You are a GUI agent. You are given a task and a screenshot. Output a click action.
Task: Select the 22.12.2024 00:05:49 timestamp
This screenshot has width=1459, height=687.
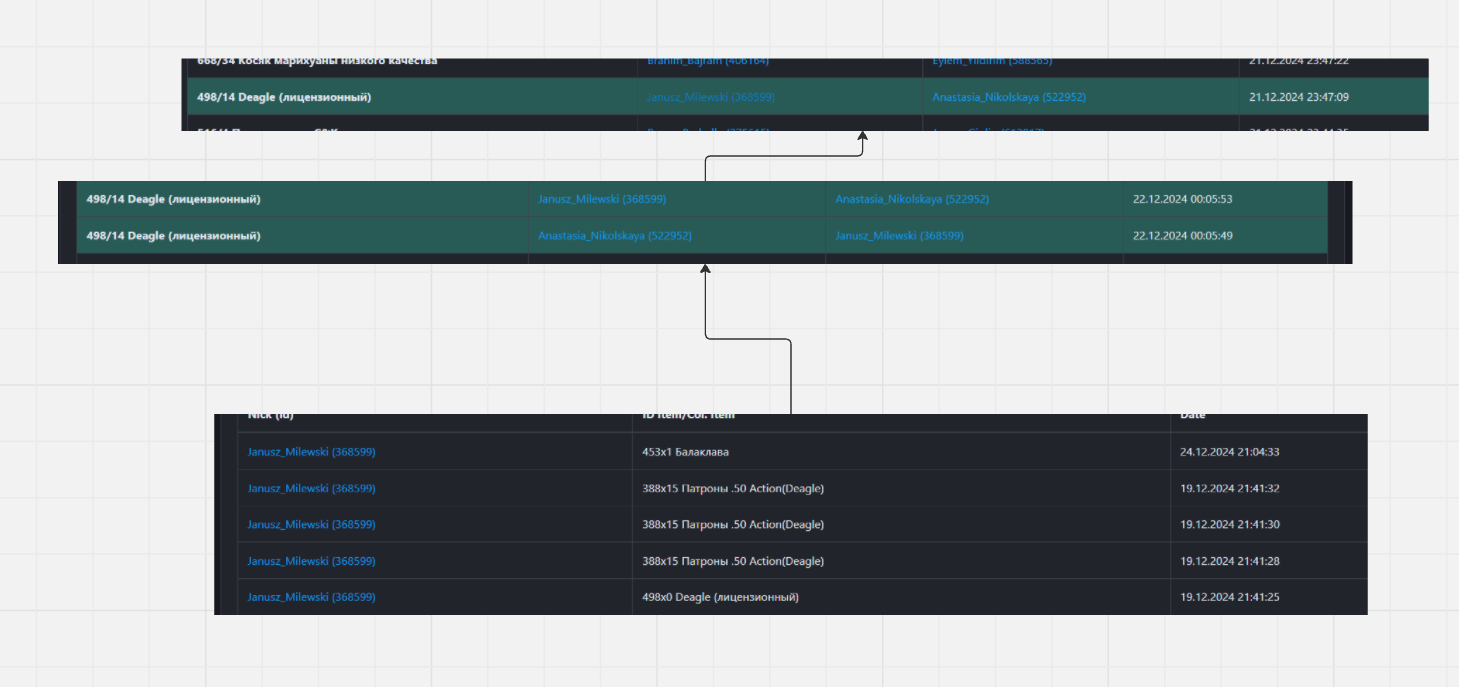tap(1182, 236)
